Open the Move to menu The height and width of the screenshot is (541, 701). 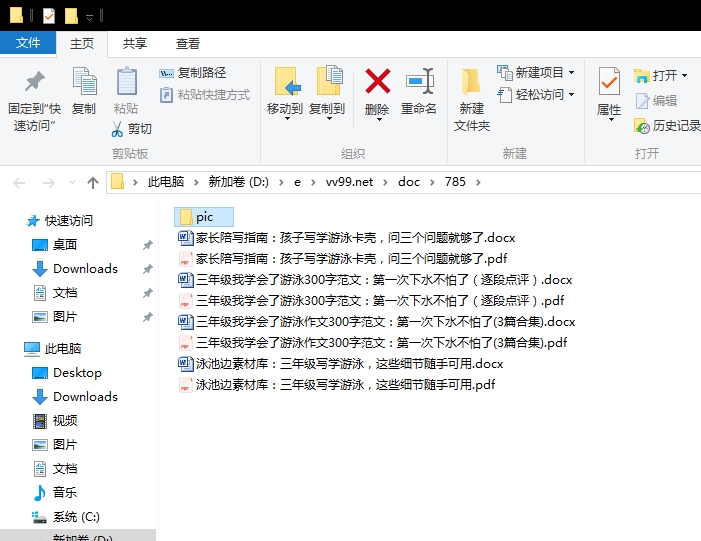coord(285,94)
